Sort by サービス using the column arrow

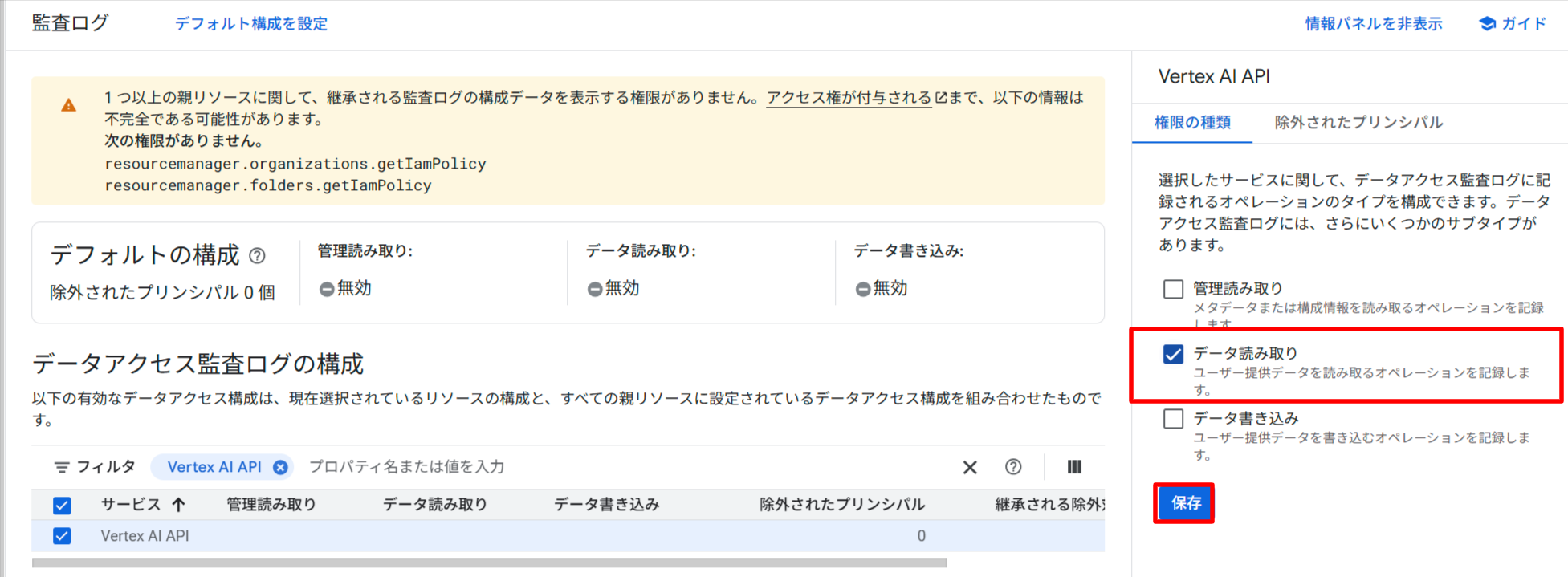coord(179,504)
